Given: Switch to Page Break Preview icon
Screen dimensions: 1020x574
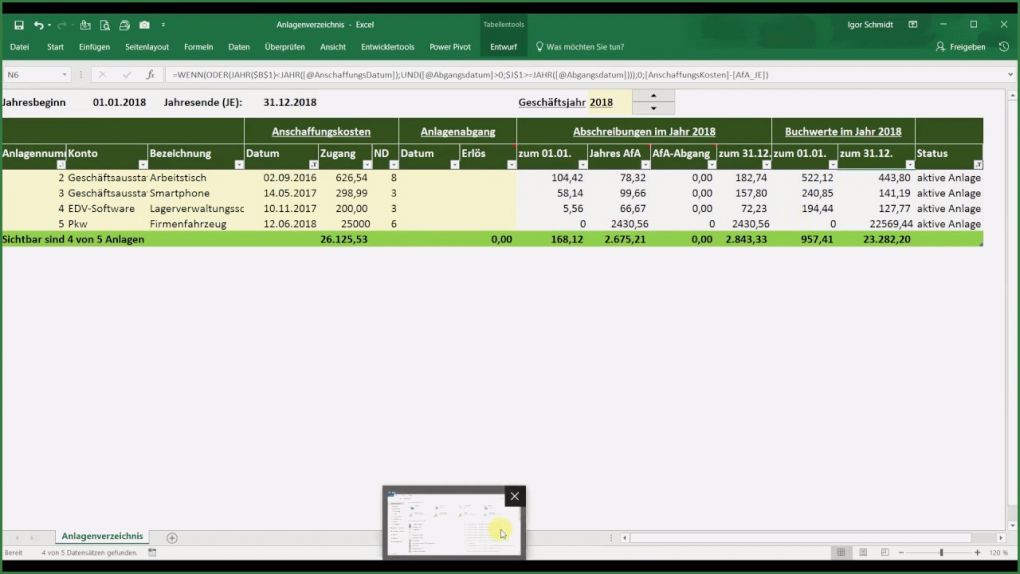Looking at the screenshot, I should click(x=885, y=553).
